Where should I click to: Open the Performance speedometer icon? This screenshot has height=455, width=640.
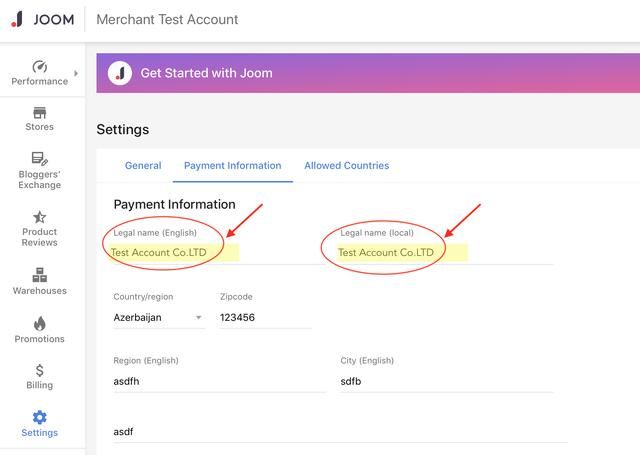(40, 66)
